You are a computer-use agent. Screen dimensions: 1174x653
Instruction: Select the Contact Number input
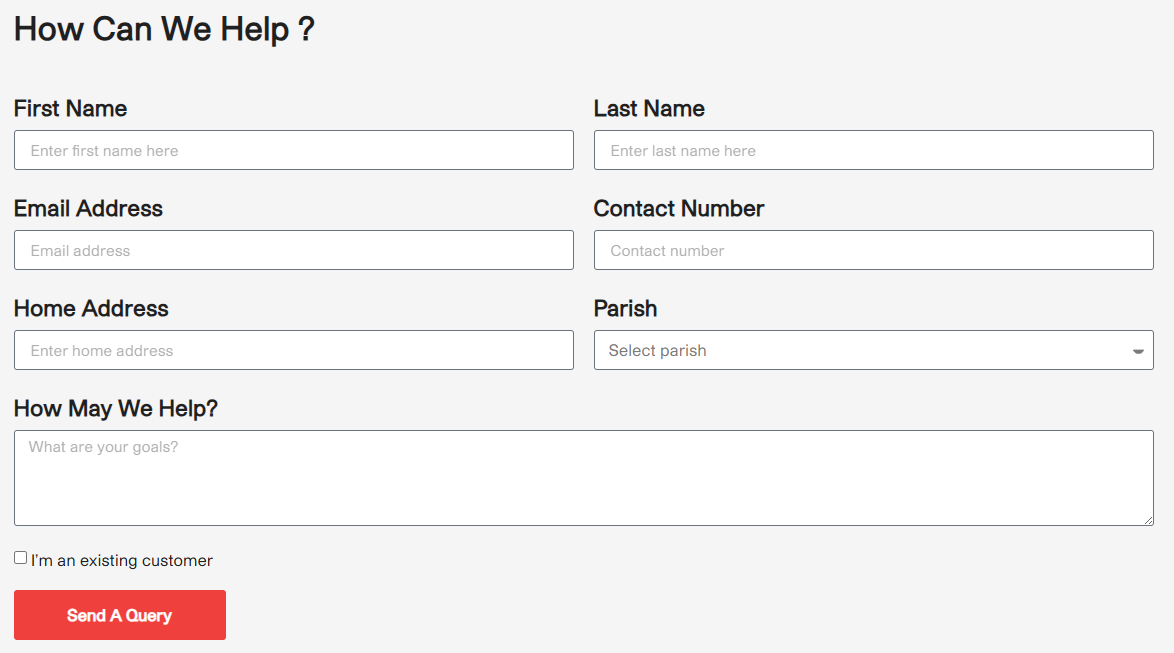pyautogui.click(x=873, y=250)
